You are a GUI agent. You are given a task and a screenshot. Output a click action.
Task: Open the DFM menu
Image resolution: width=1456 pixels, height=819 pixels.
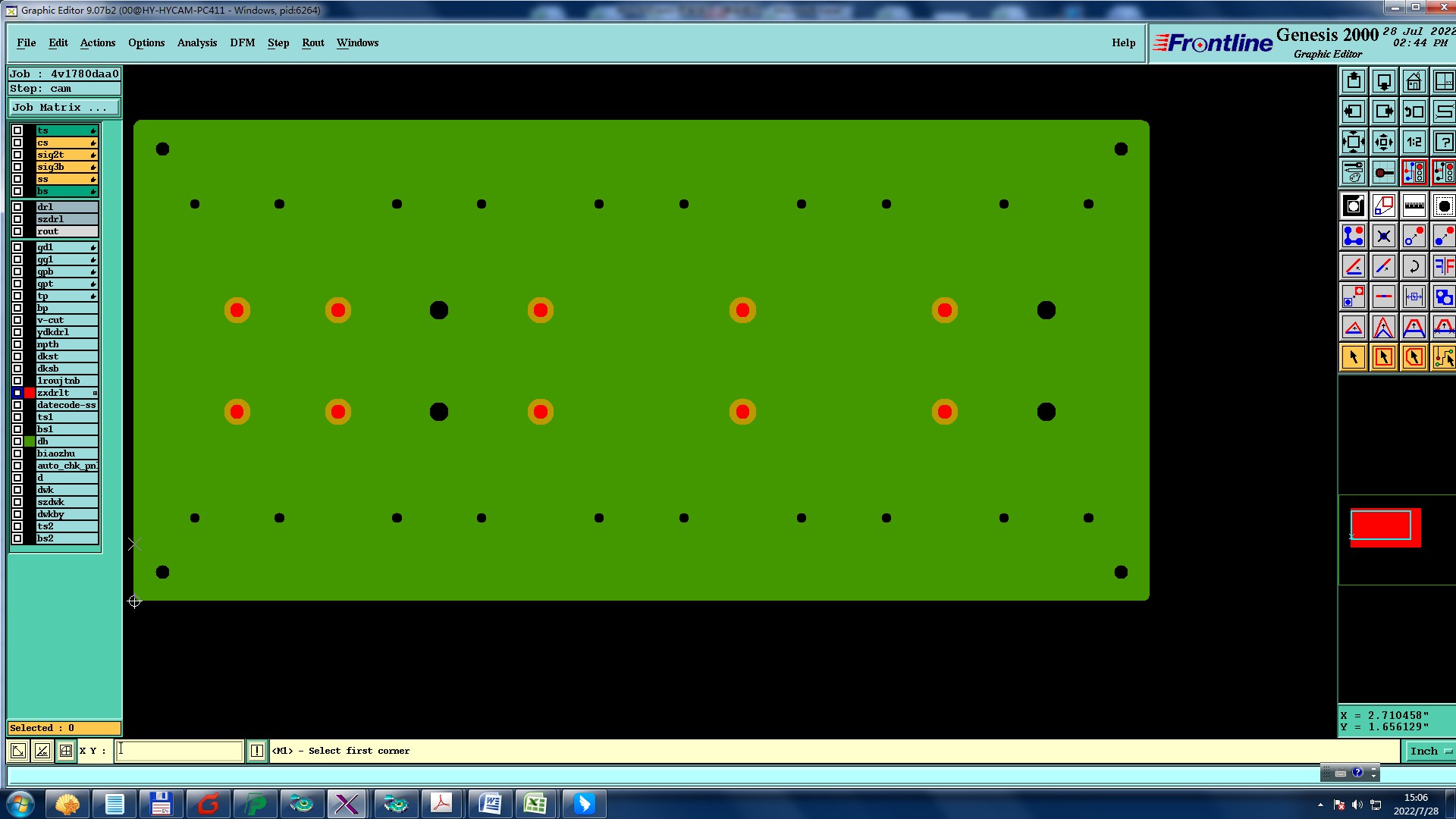click(x=242, y=43)
